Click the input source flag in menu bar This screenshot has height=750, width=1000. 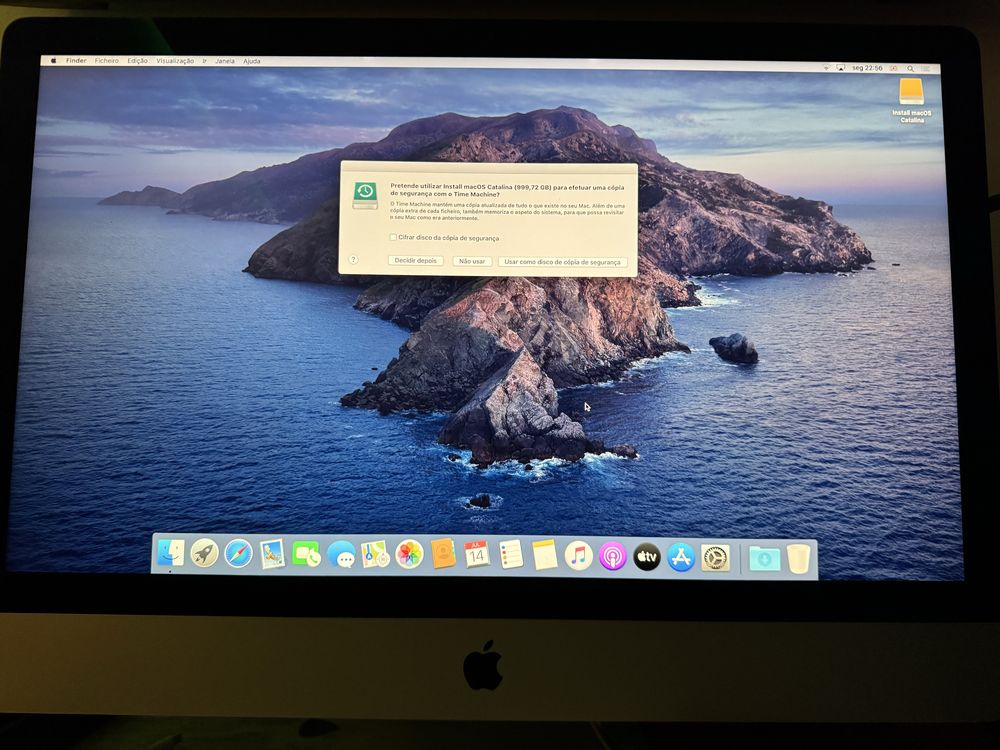click(893, 68)
